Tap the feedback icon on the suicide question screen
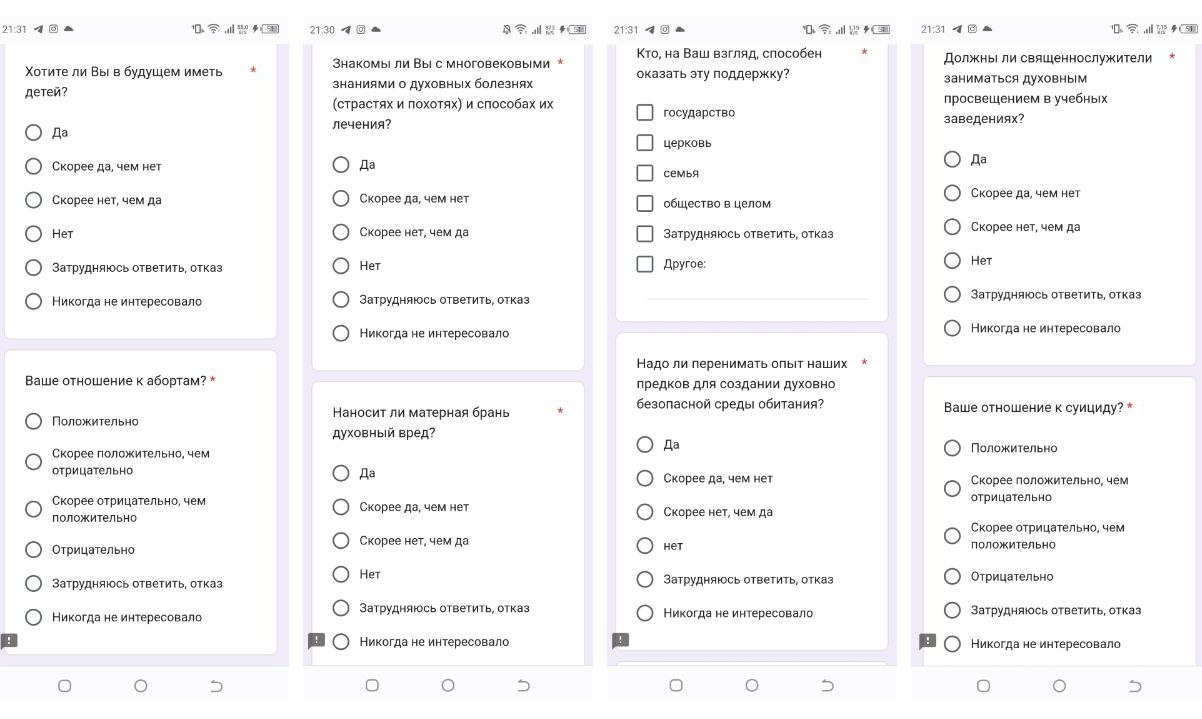Image resolution: width=1202 pixels, height=719 pixels. pyautogui.click(x=928, y=640)
